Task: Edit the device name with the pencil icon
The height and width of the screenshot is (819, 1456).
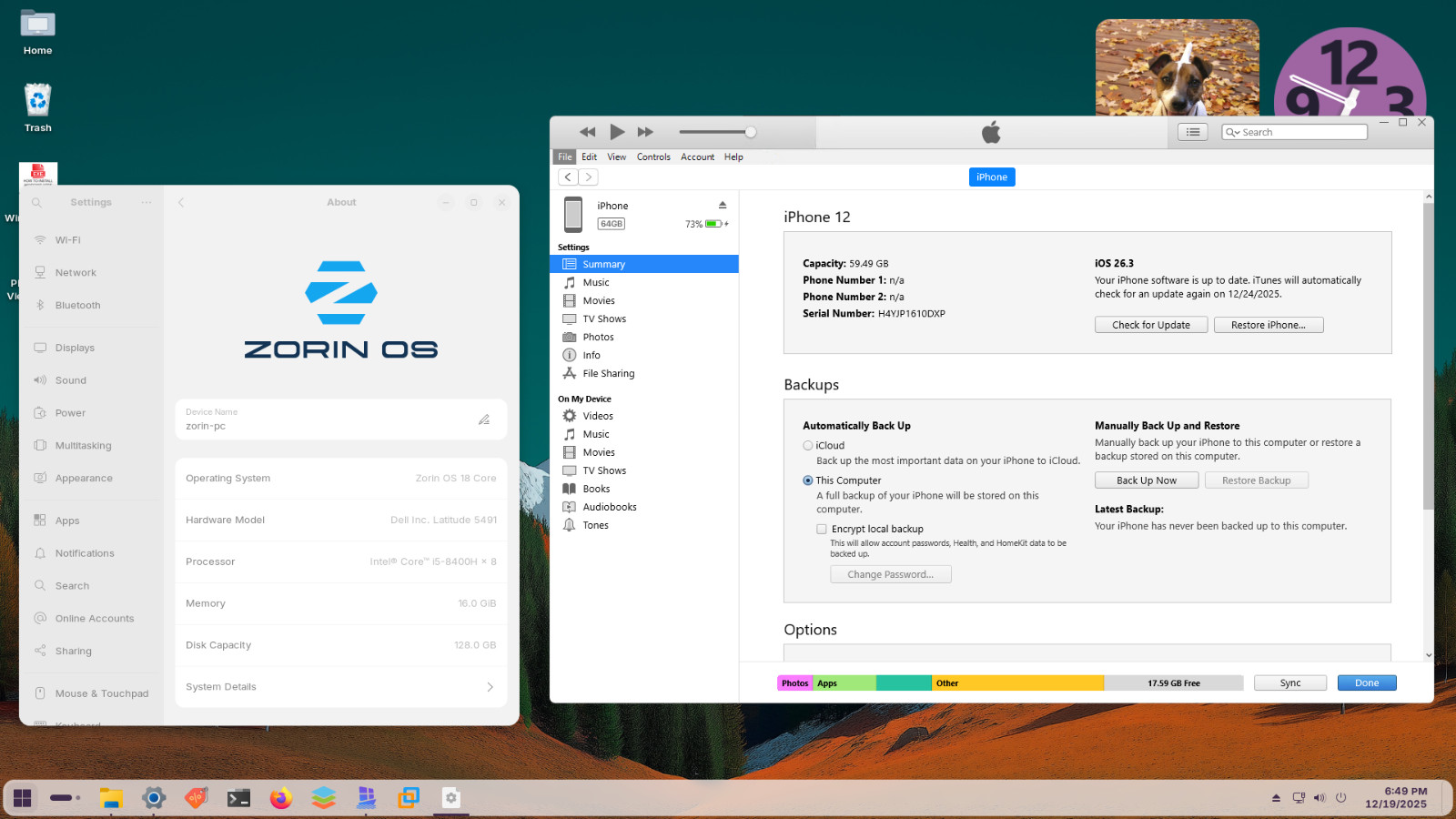Action: point(484,420)
